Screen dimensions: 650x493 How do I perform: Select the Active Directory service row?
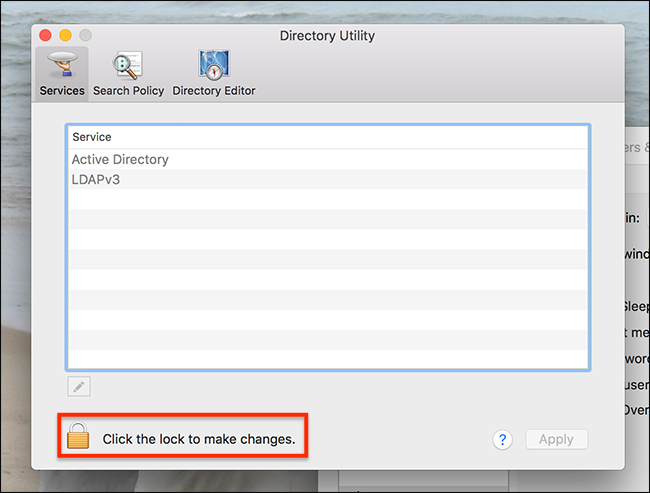(328, 159)
